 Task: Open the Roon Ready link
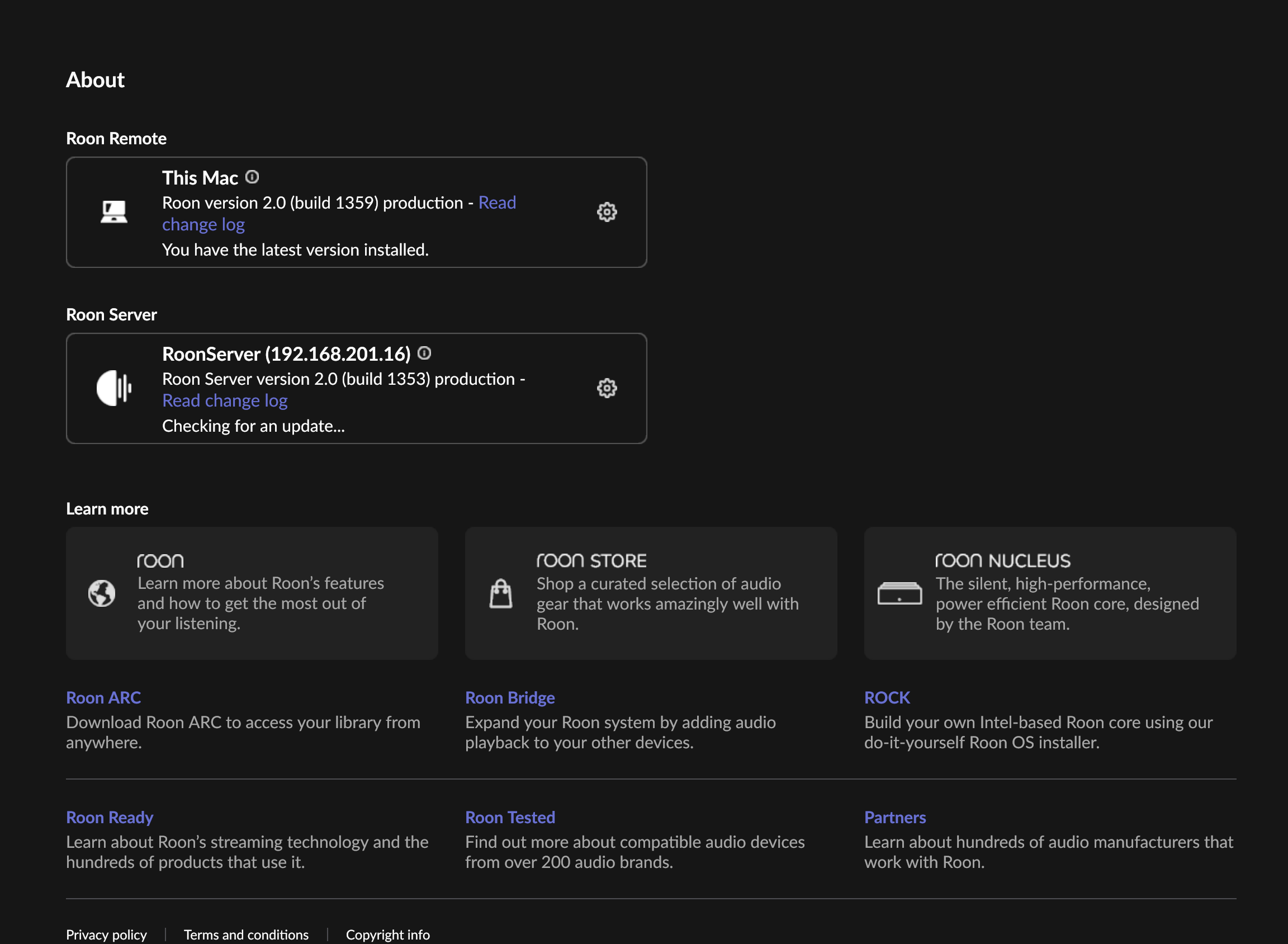tap(110, 817)
